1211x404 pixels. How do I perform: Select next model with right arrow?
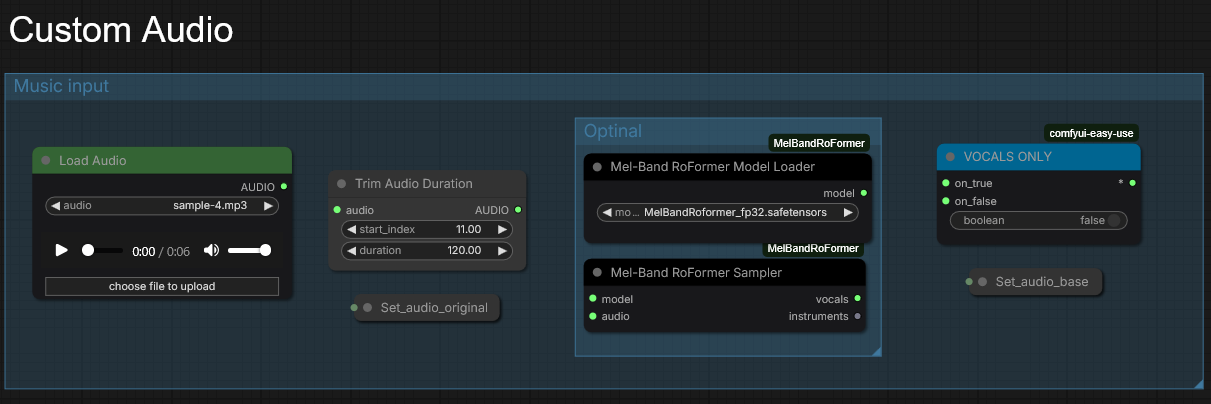[848, 212]
